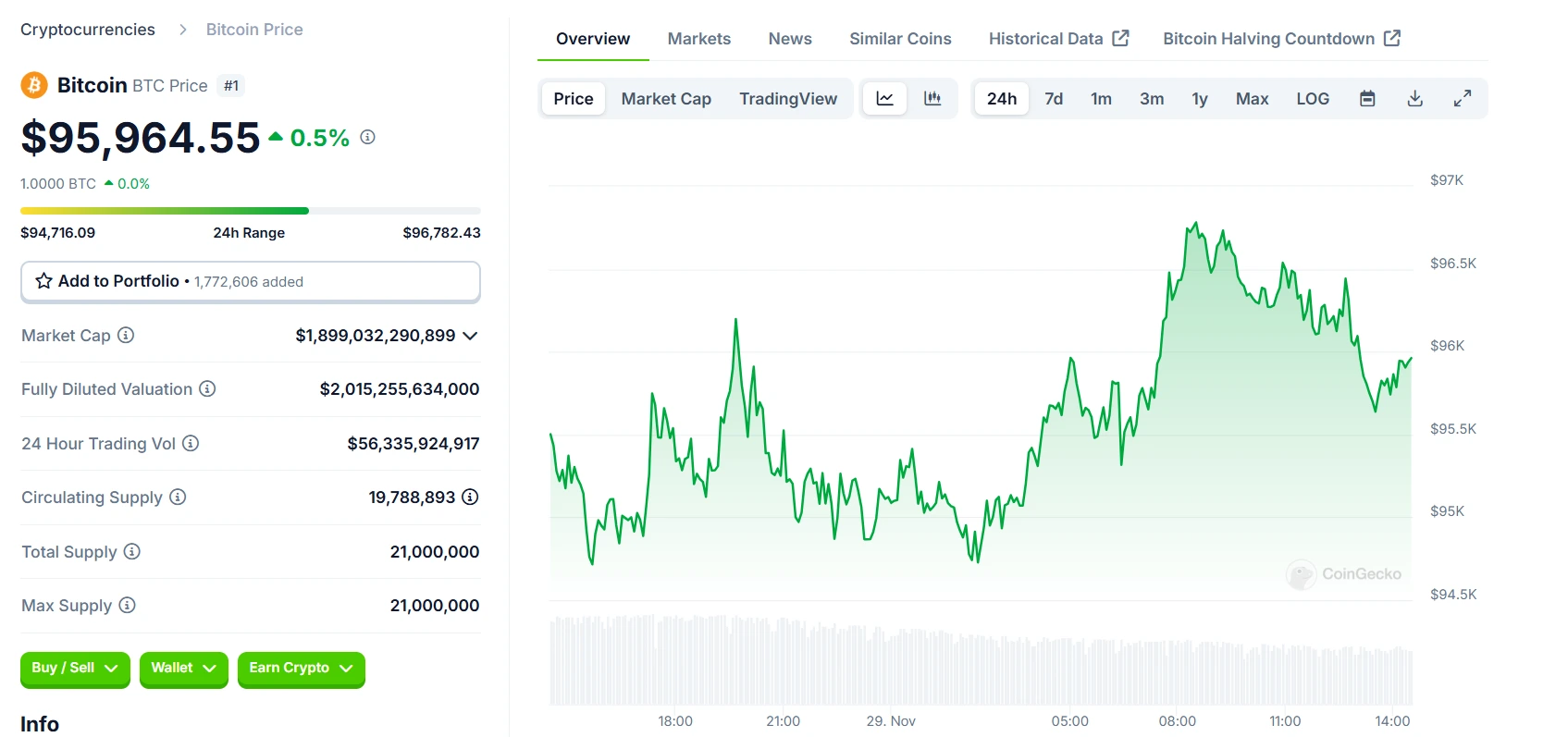Click the 29. Nov axis label

891,721
